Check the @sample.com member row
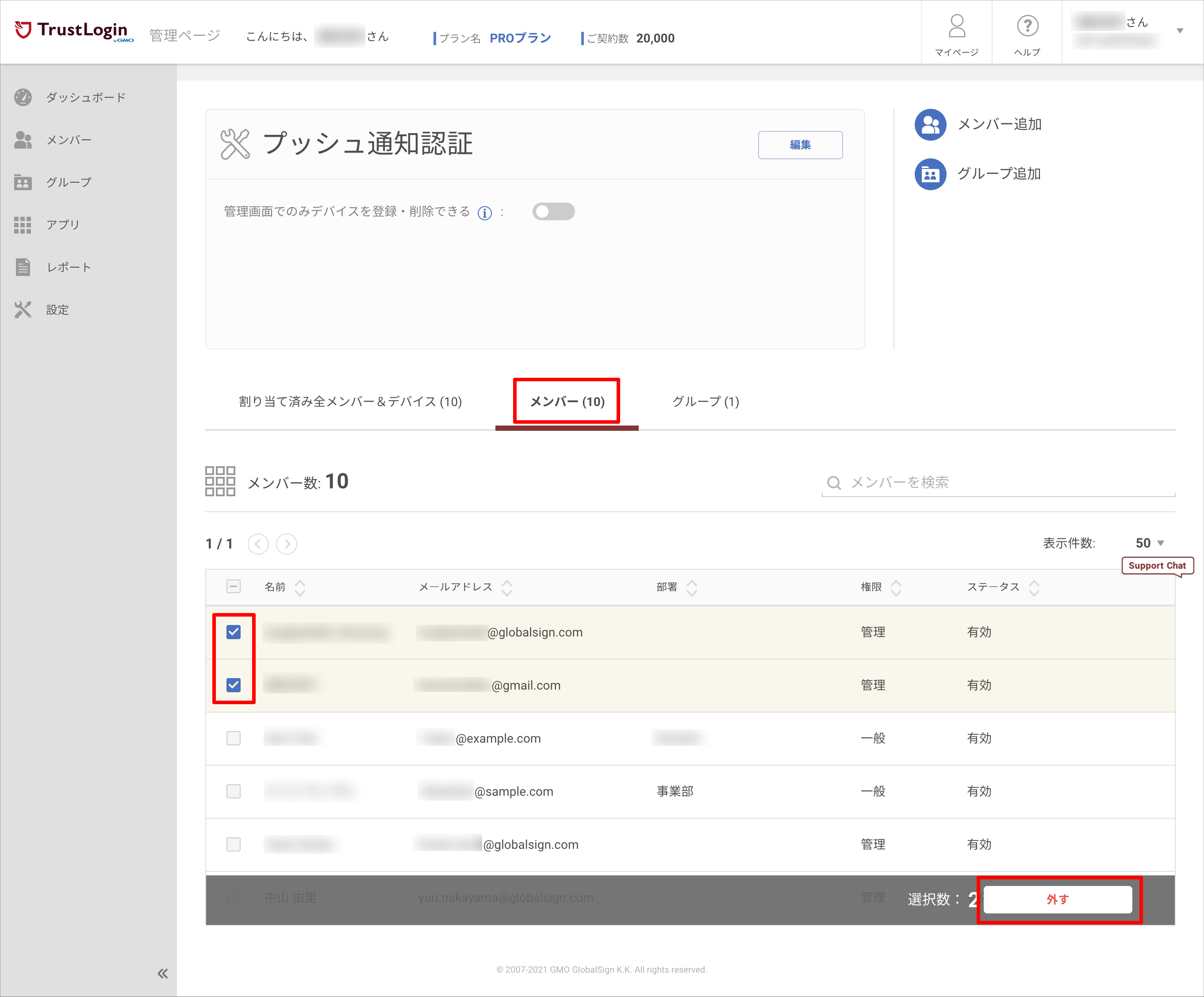 (234, 791)
